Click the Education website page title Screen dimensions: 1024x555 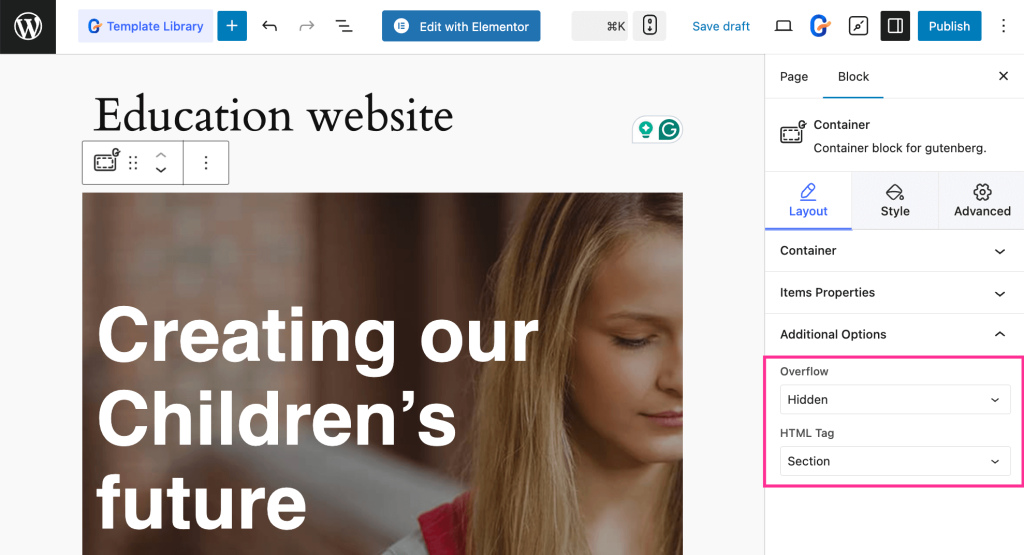pos(273,115)
